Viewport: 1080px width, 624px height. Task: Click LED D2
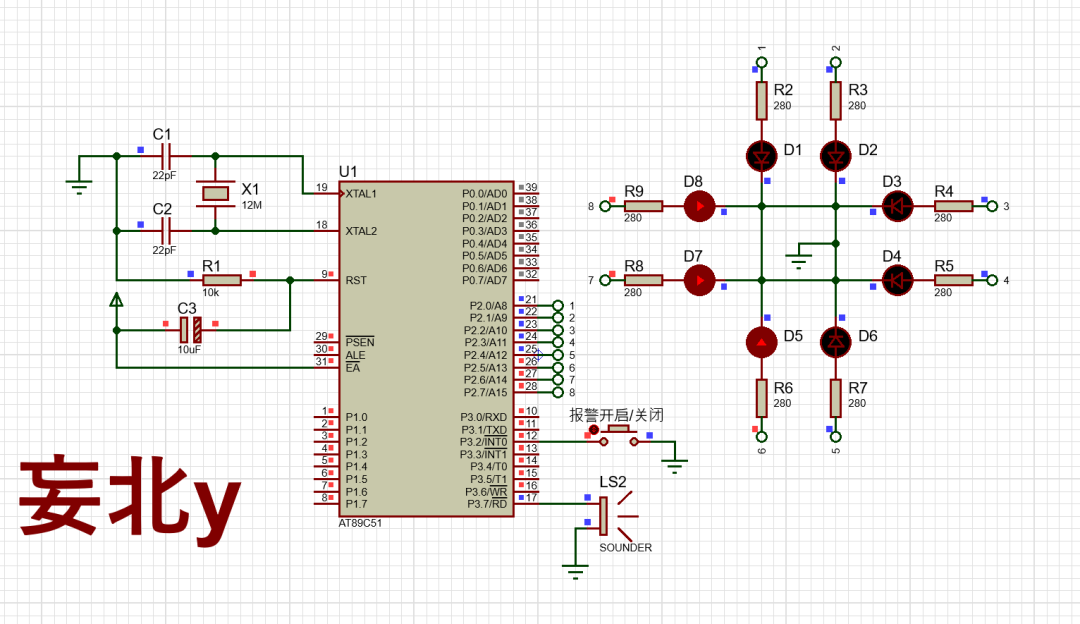[836, 156]
